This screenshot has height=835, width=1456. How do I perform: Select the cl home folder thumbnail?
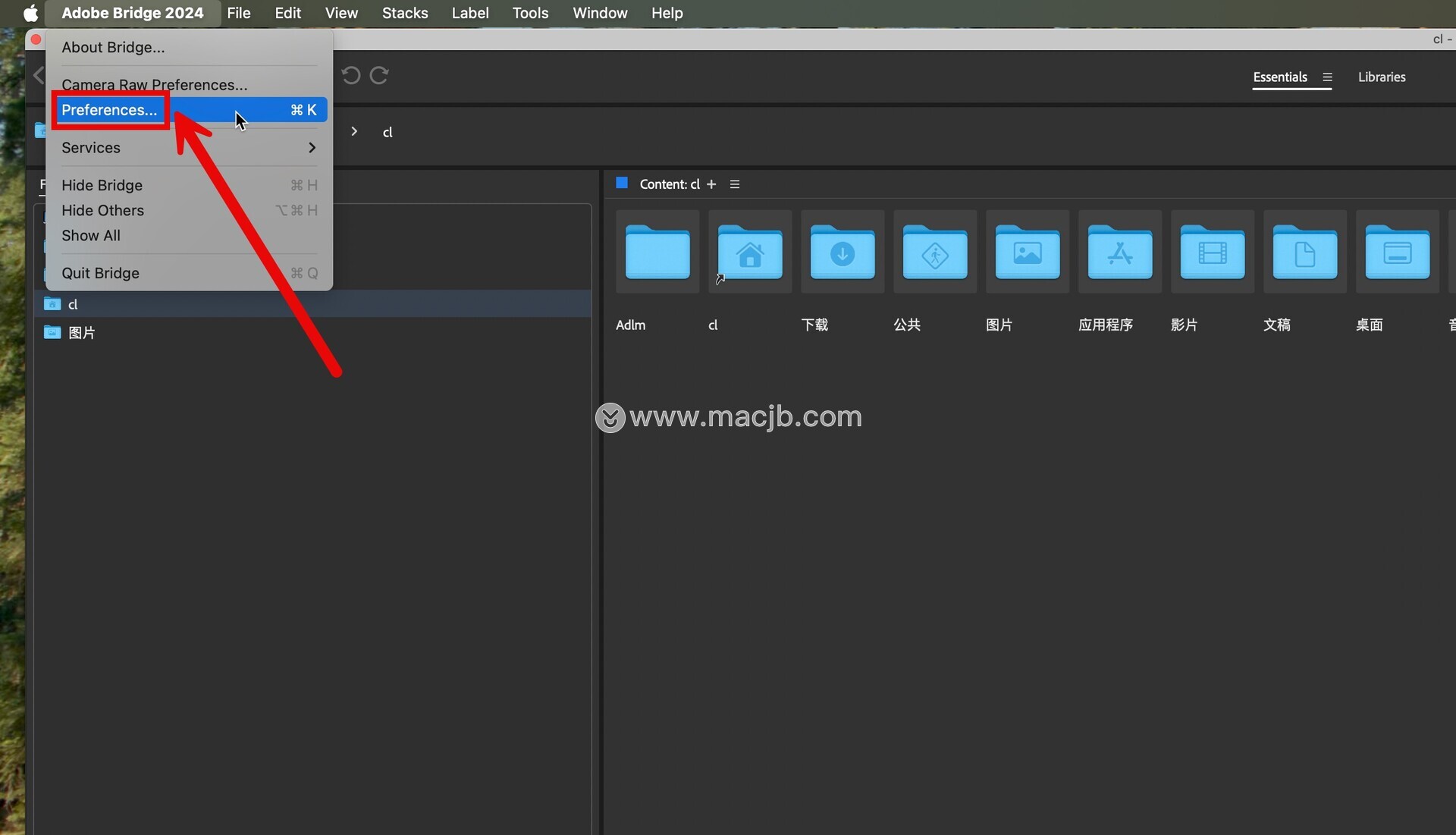pyautogui.click(x=750, y=252)
